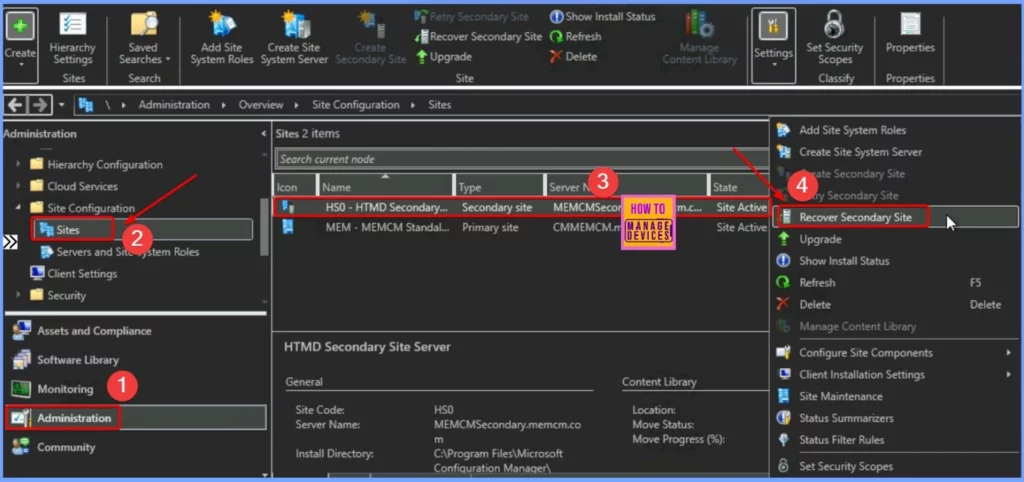Expand the Hierarchy Configuration folder

tap(18, 165)
